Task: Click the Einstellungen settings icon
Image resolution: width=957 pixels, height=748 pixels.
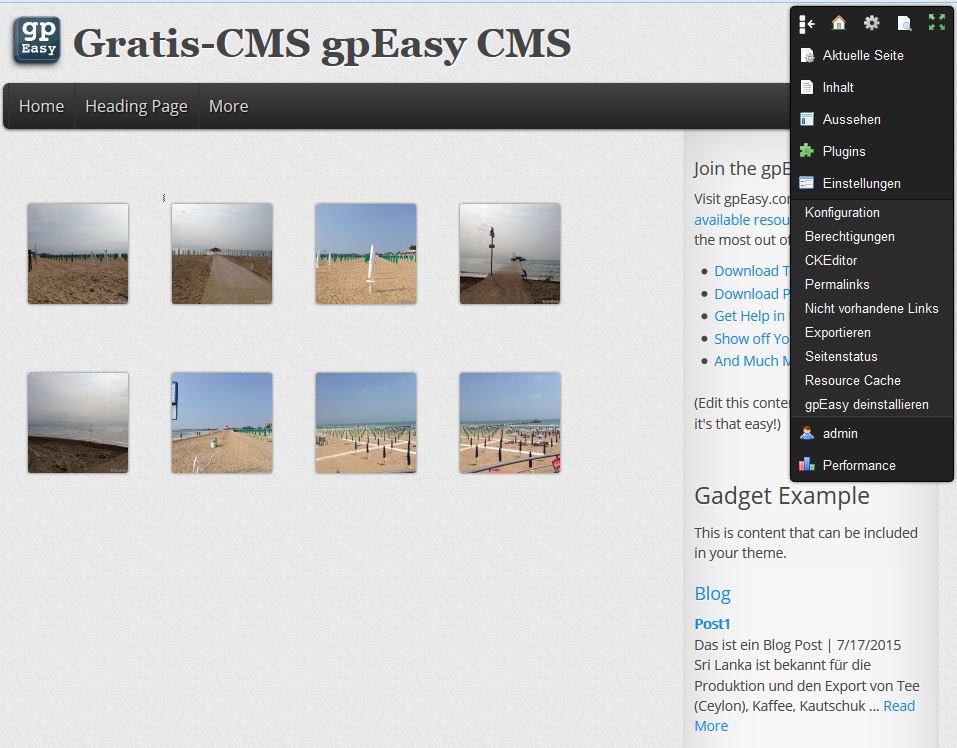Action: pyautogui.click(x=807, y=183)
